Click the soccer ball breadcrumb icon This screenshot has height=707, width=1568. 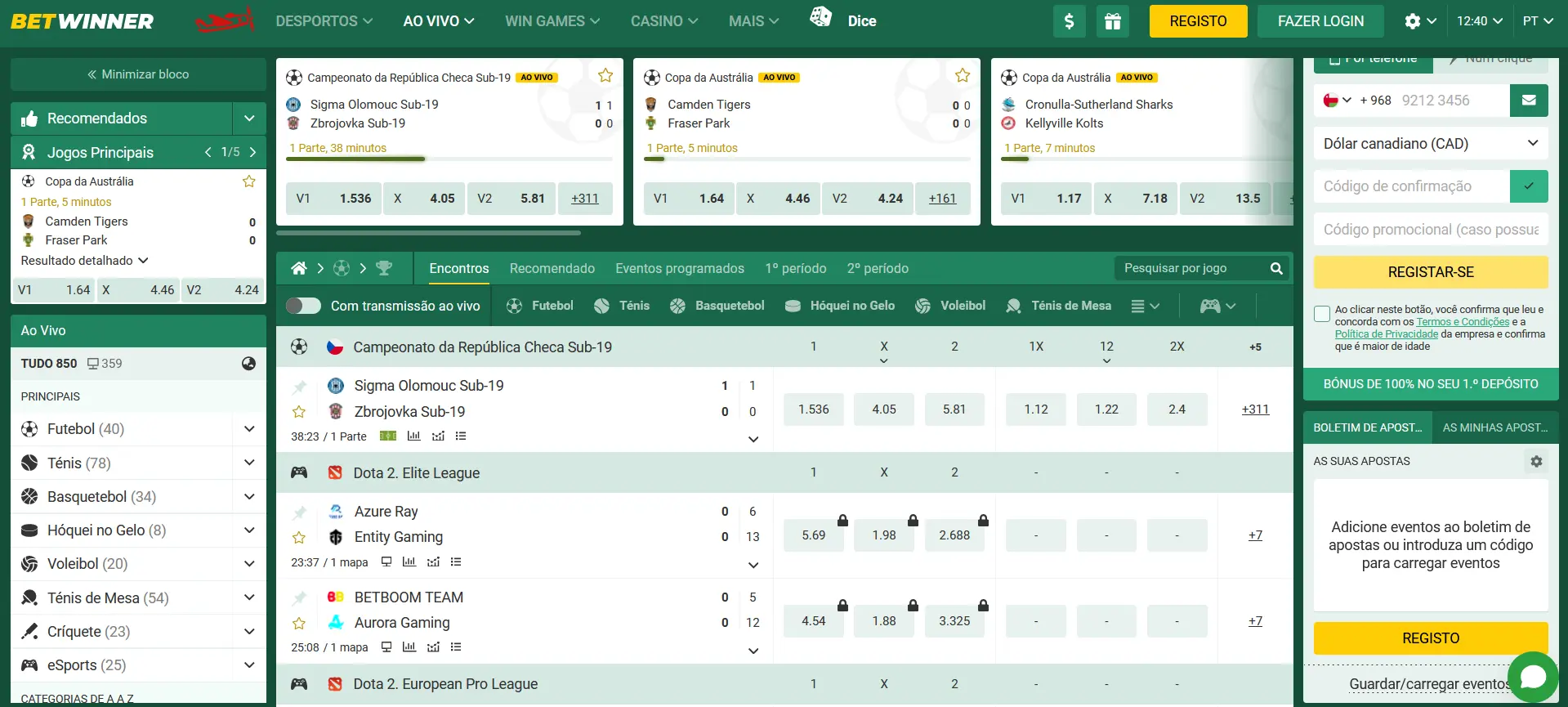(x=342, y=268)
